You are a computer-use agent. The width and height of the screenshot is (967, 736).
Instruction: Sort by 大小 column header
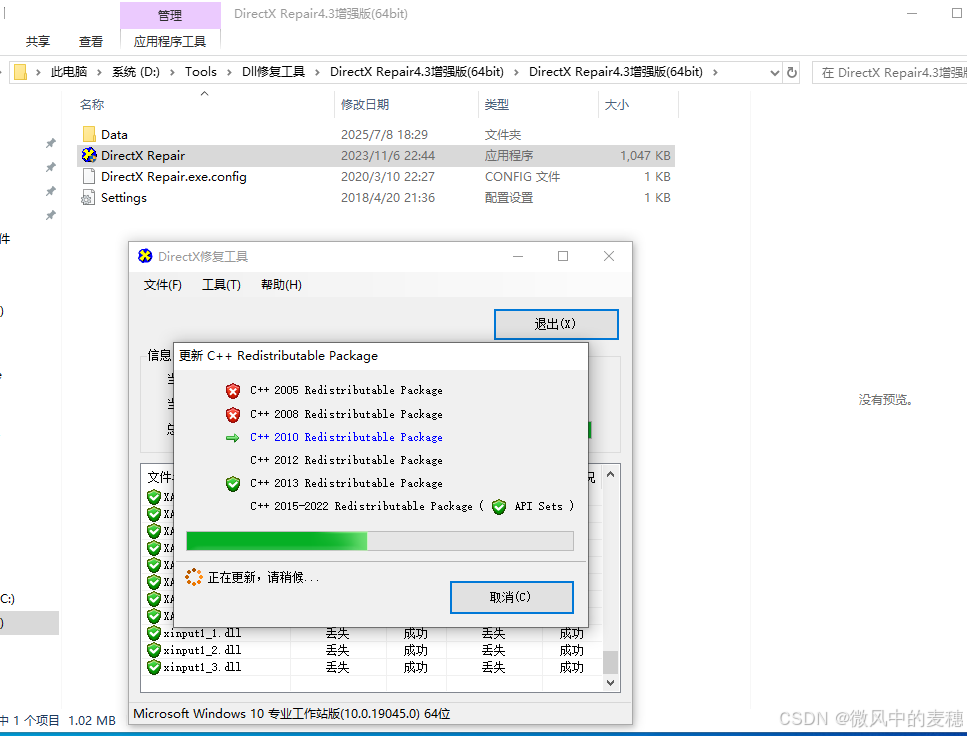[x=616, y=105]
